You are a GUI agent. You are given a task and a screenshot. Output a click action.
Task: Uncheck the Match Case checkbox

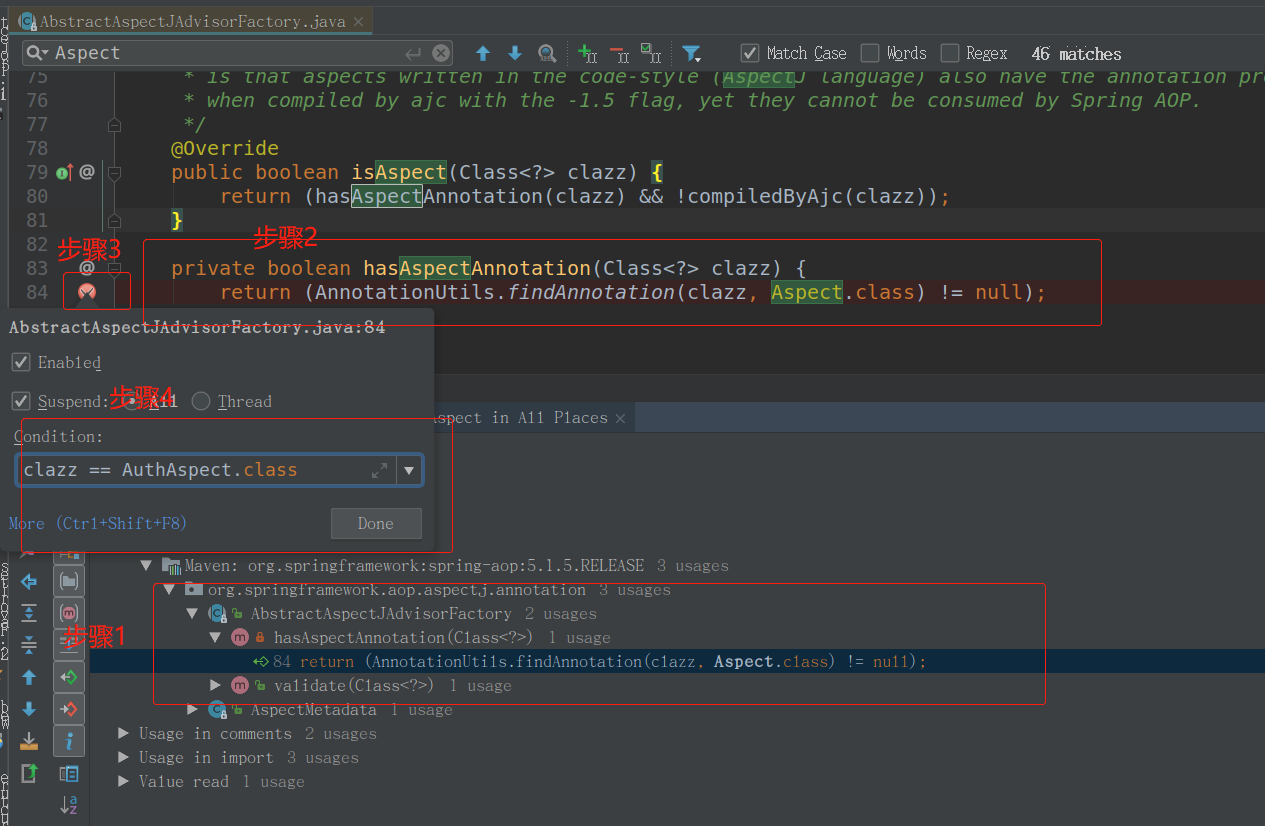tap(750, 53)
